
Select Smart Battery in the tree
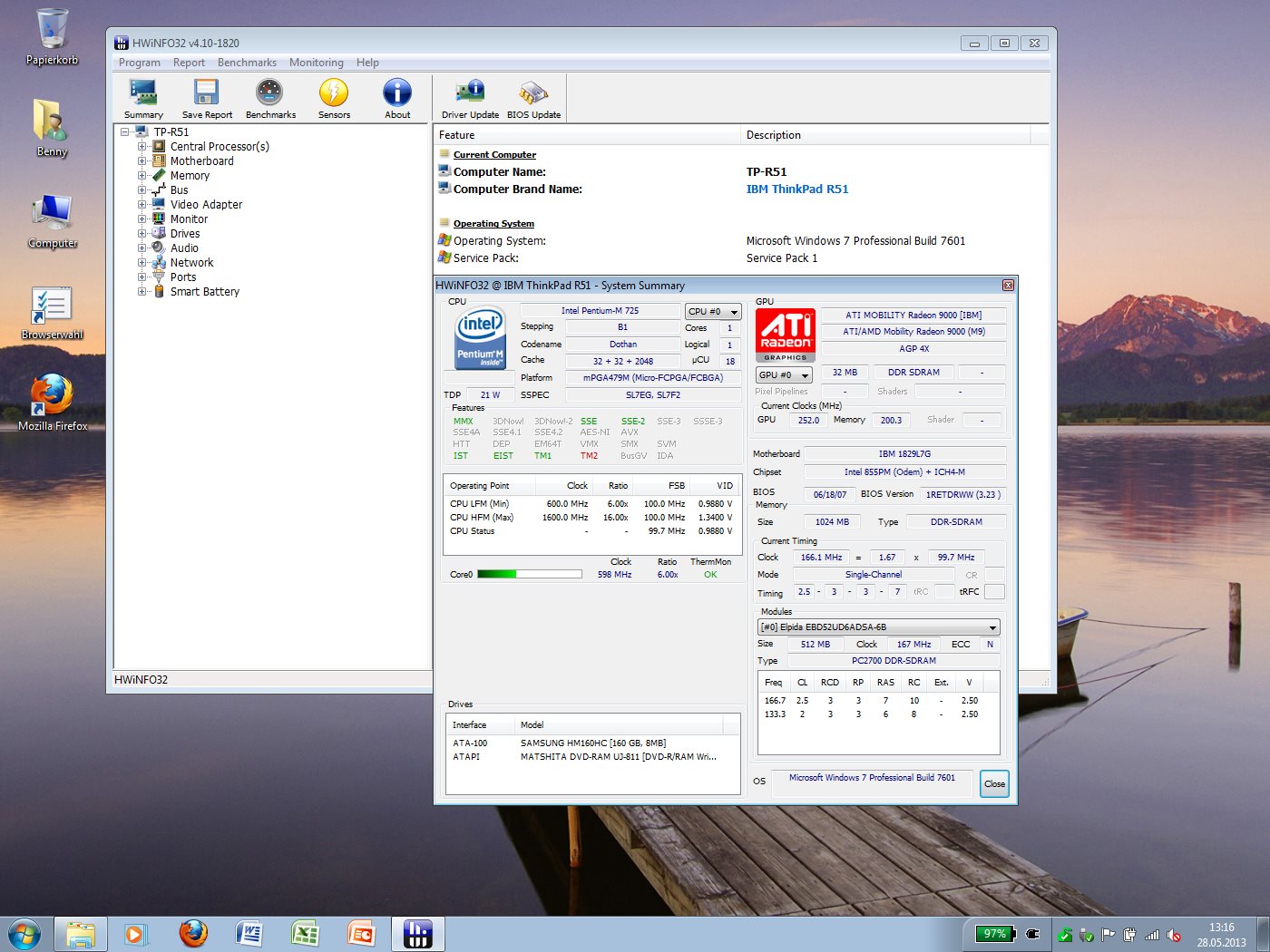point(205,292)
